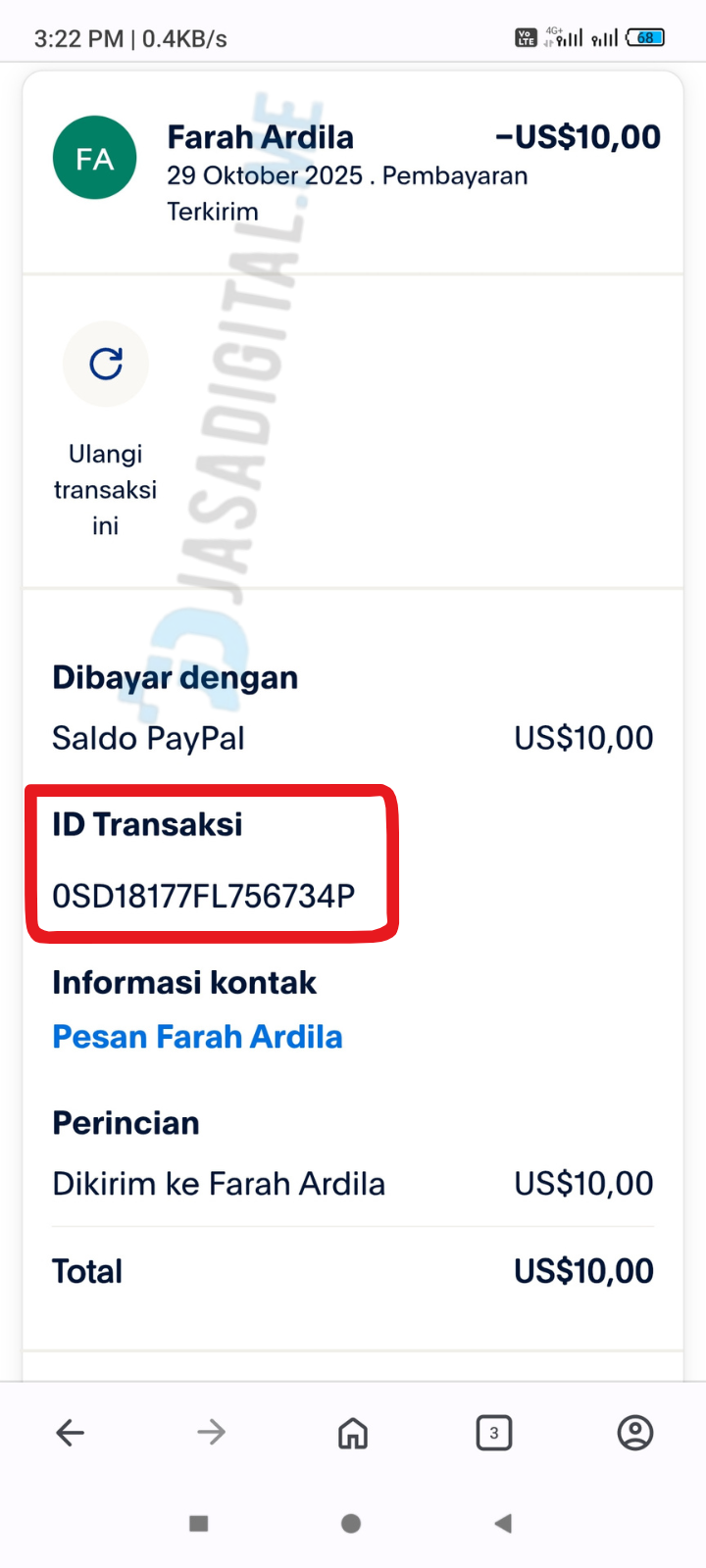Tap the browser back arrow
The width and height of the screenshot is (706, 1568).
[x=71, y=1433]
